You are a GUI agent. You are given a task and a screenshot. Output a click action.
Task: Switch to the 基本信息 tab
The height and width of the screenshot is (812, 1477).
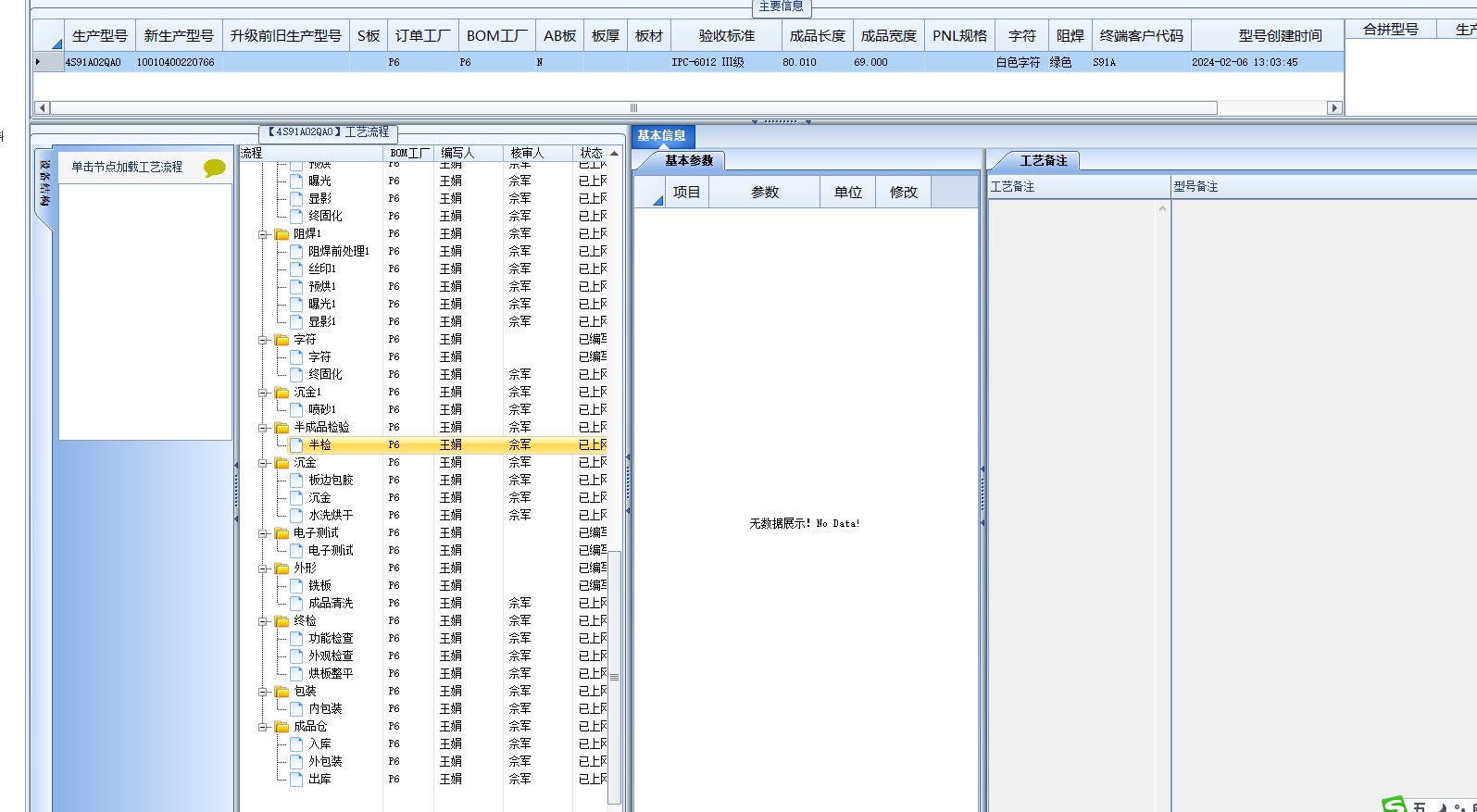661,136
